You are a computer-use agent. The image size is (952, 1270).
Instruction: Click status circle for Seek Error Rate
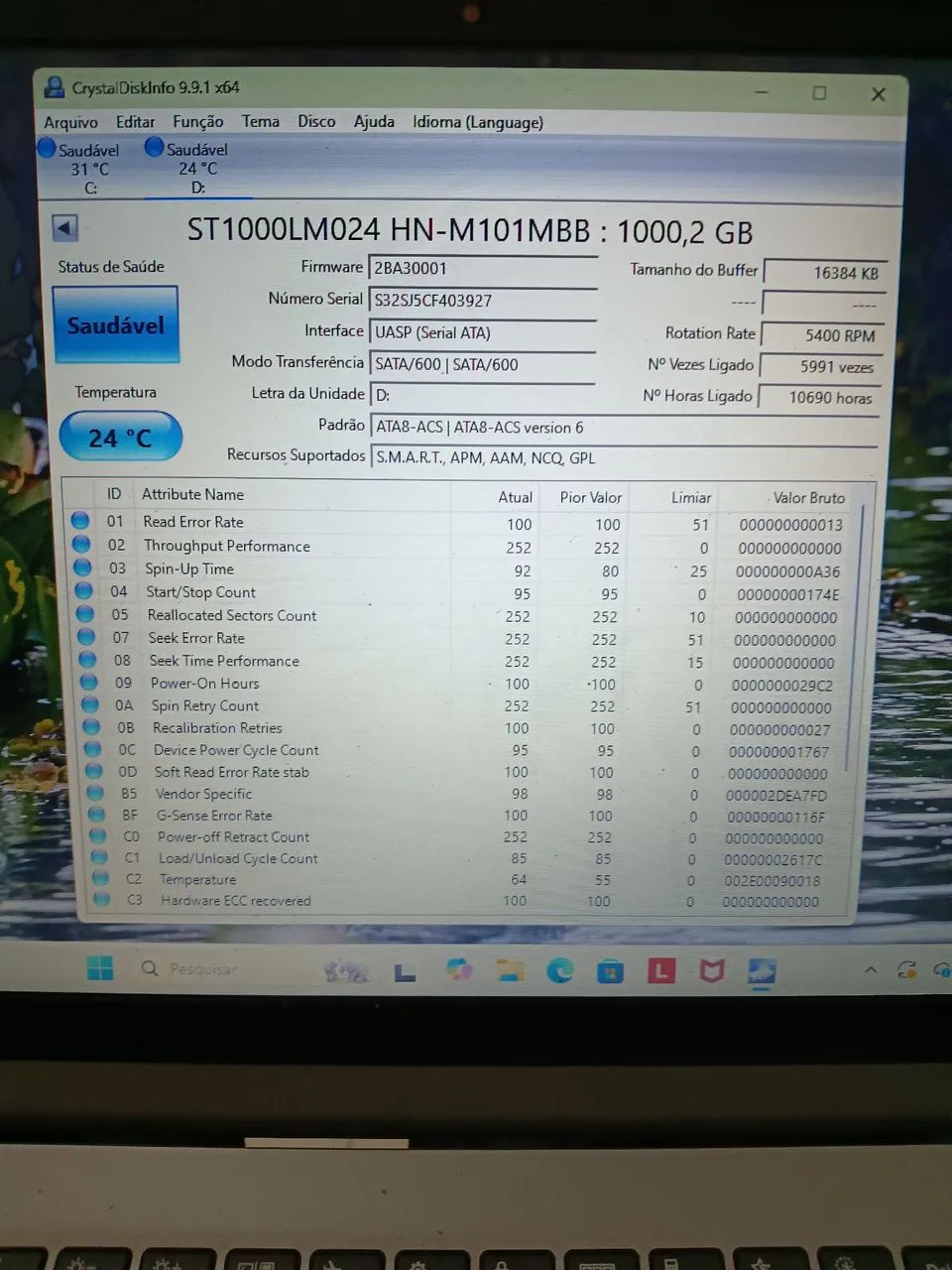coord(87,637)
